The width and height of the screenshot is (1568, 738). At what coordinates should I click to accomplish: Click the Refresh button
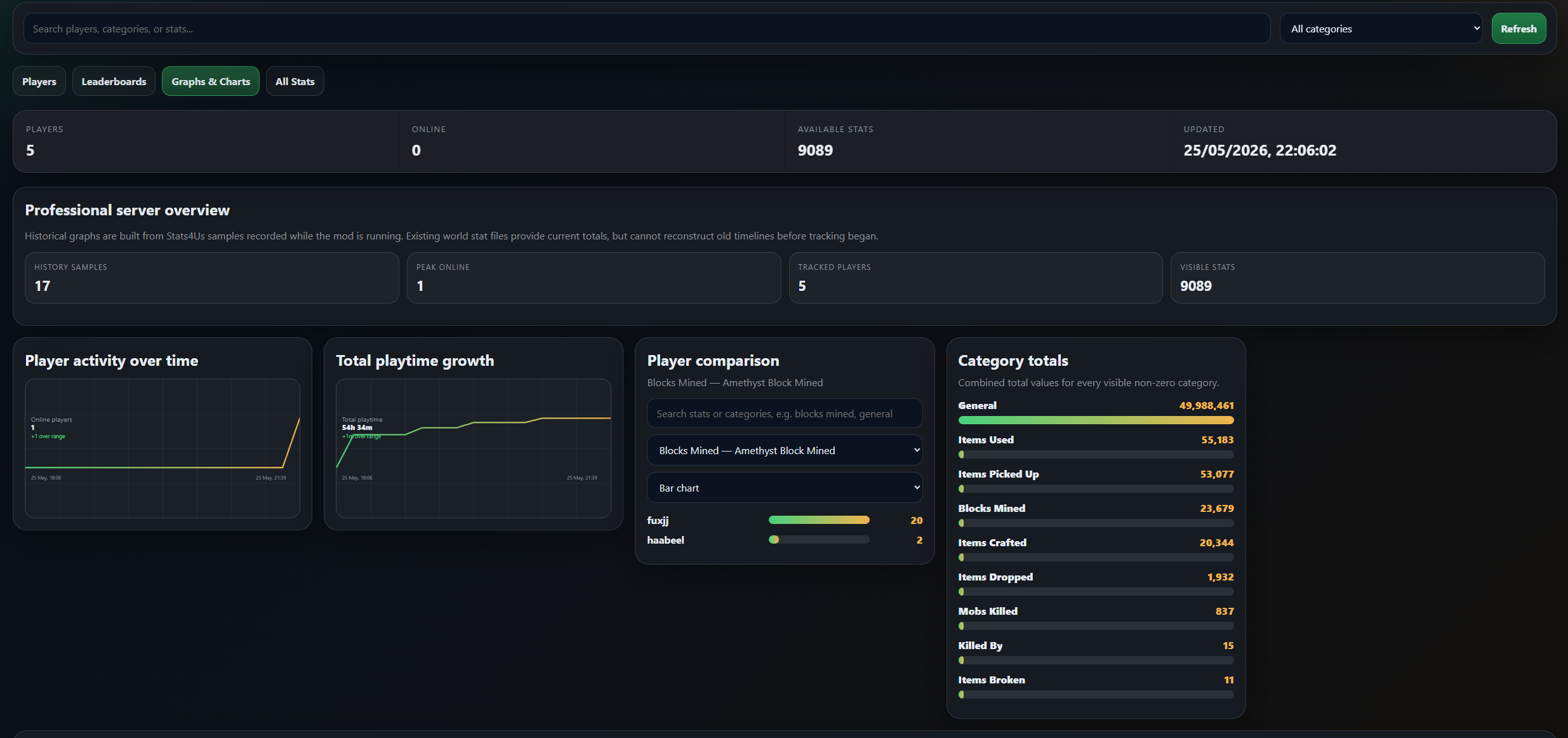pos(1518,29)
